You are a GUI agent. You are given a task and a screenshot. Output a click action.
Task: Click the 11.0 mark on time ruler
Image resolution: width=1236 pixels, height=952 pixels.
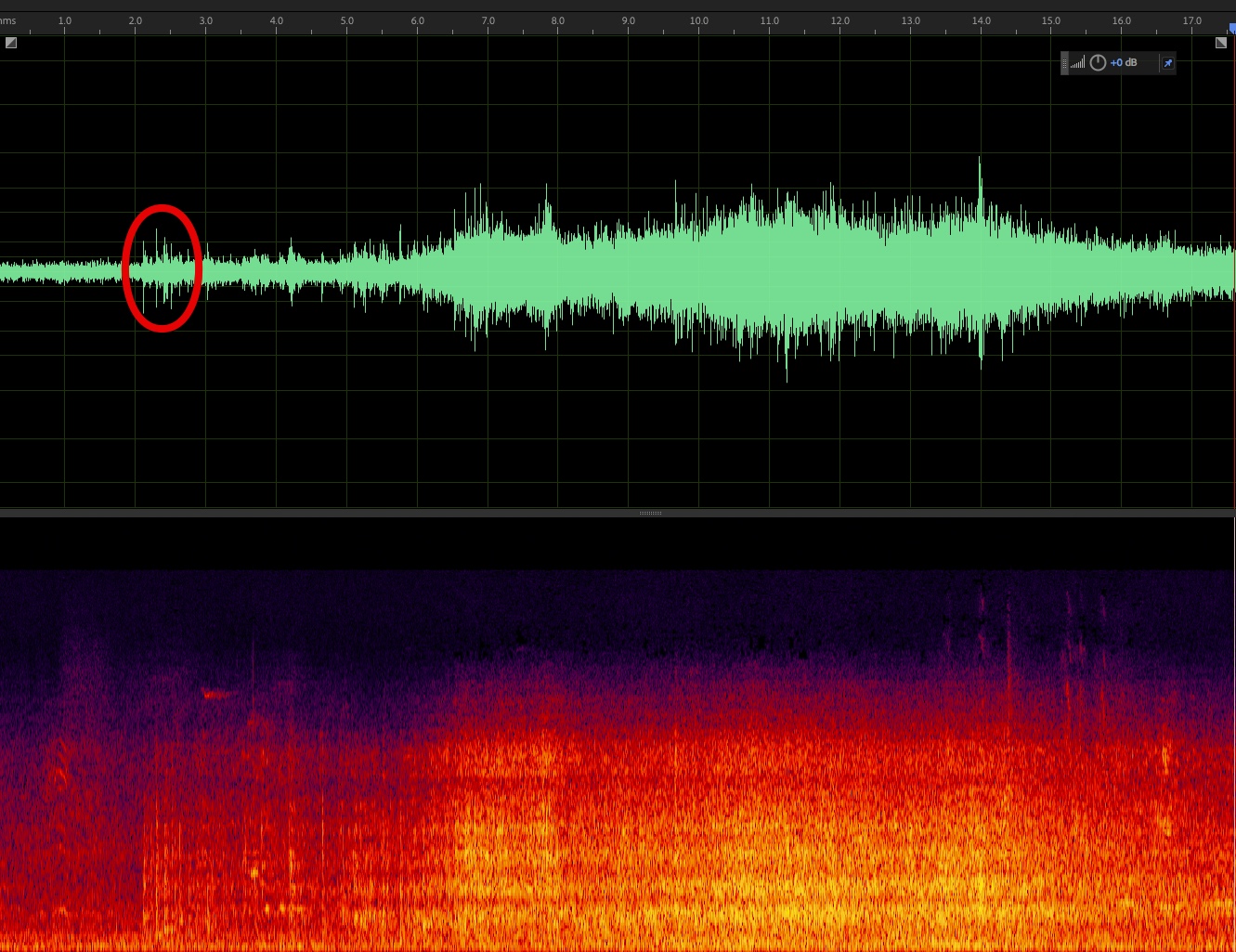[x=770, y=20]
